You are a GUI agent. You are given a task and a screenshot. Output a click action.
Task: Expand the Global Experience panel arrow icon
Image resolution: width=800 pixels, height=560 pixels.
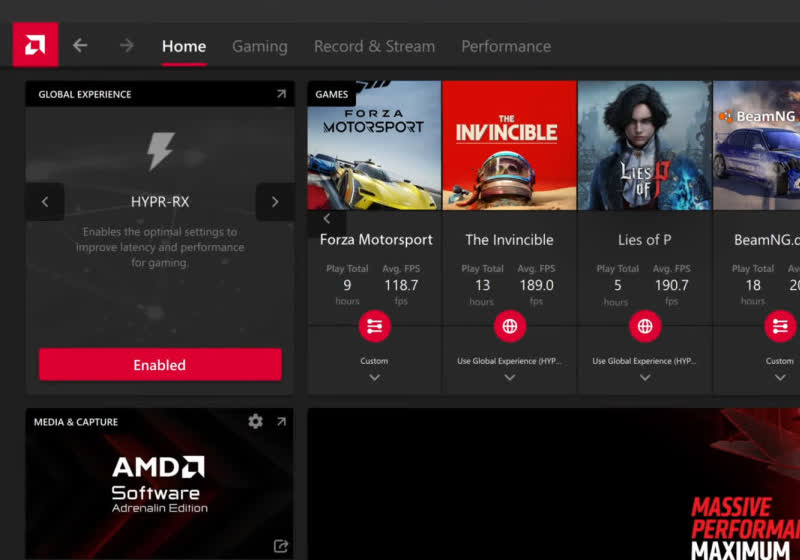coord(281,94)
